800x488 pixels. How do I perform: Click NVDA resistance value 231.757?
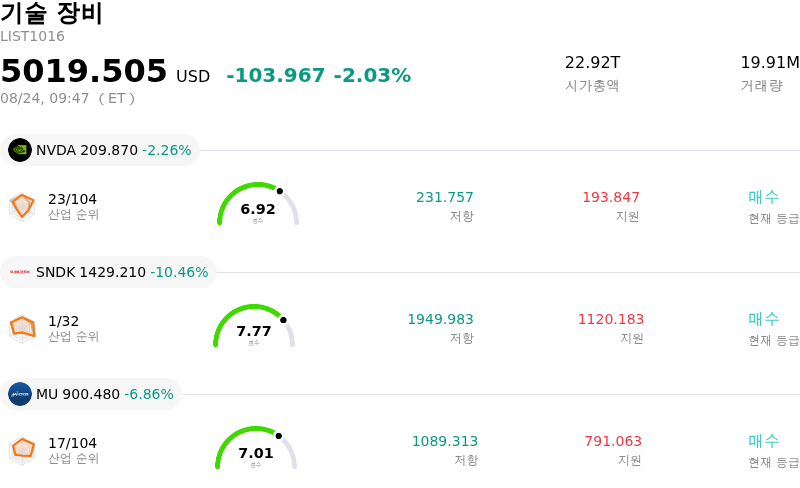click(x=445, y=197)
